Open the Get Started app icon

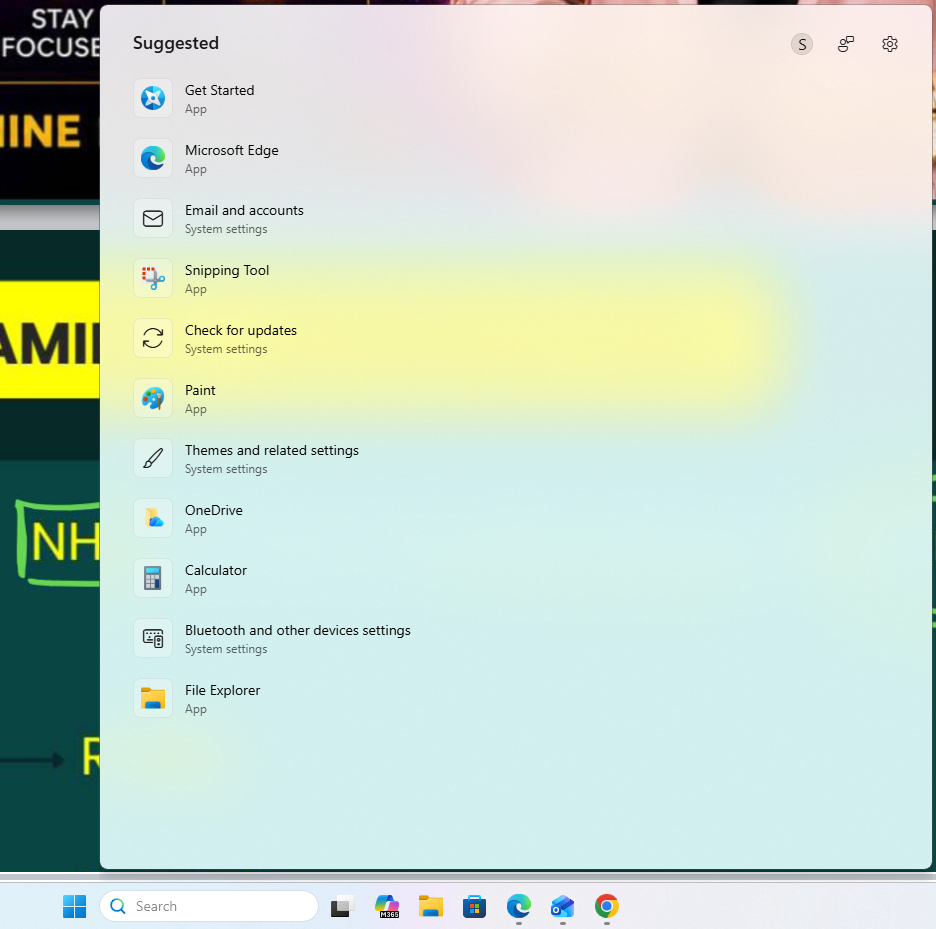click(153, 98)
